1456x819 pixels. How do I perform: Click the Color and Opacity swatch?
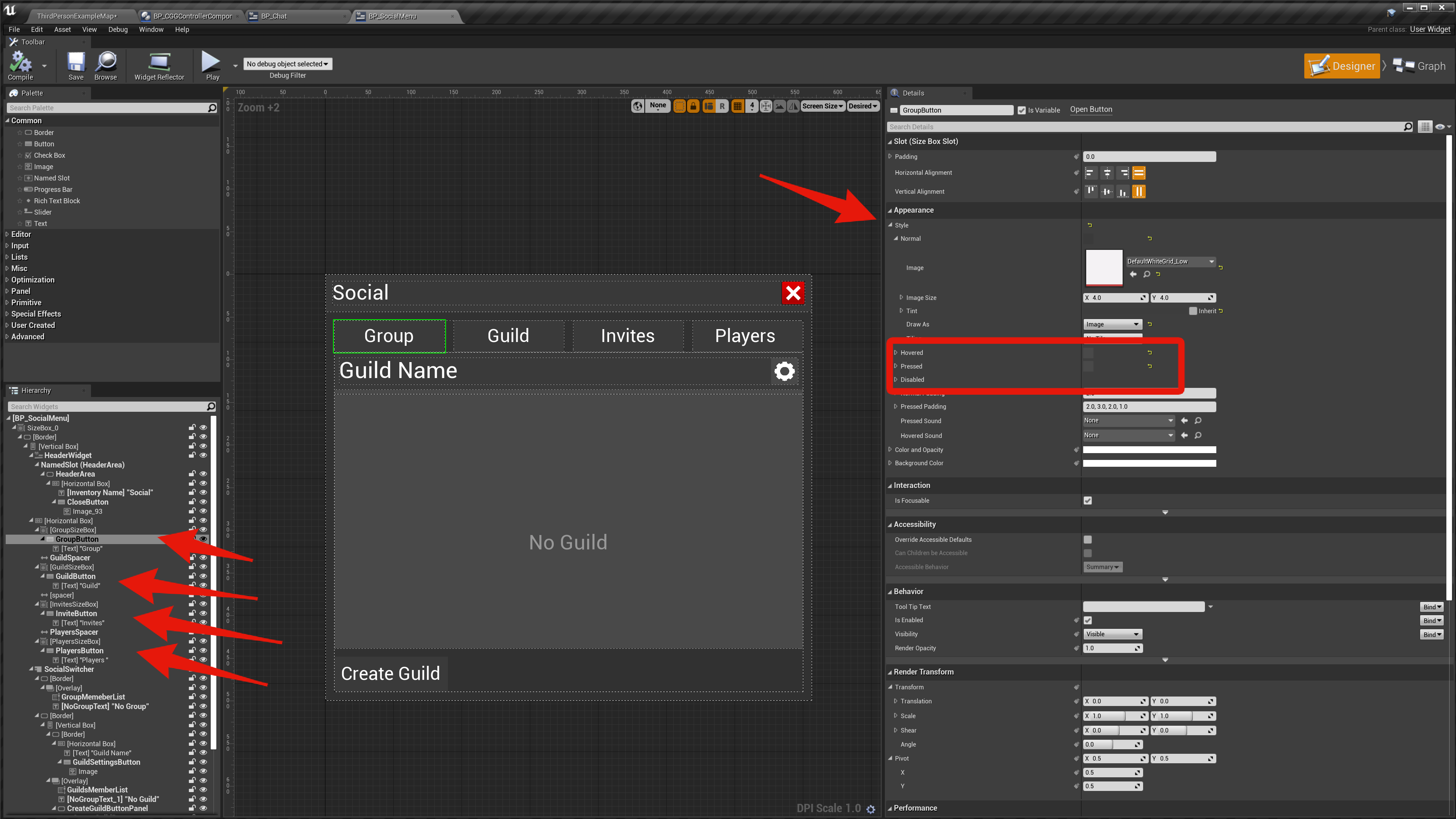(1148, 450)
